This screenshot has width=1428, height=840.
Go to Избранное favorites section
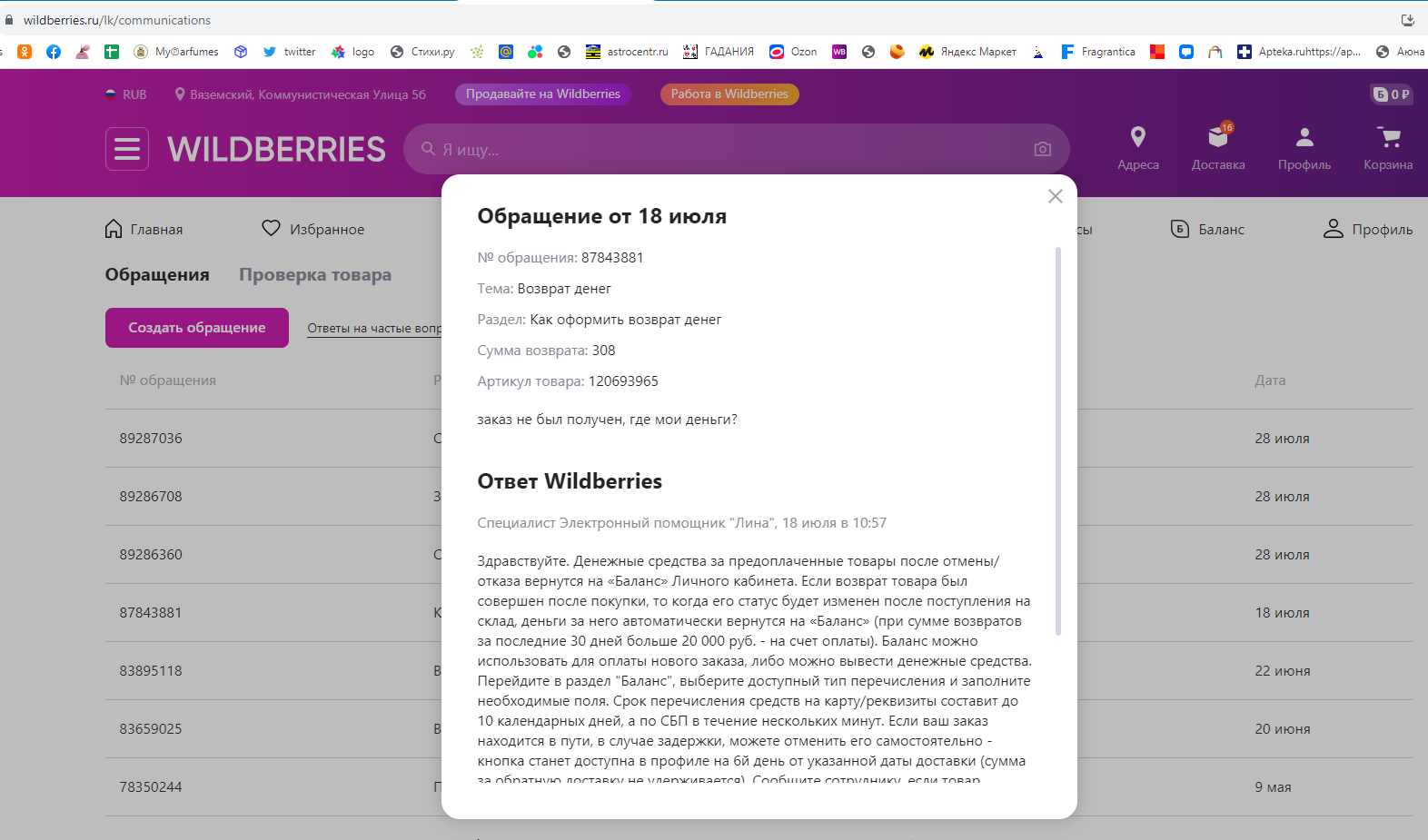pos(312,229)
